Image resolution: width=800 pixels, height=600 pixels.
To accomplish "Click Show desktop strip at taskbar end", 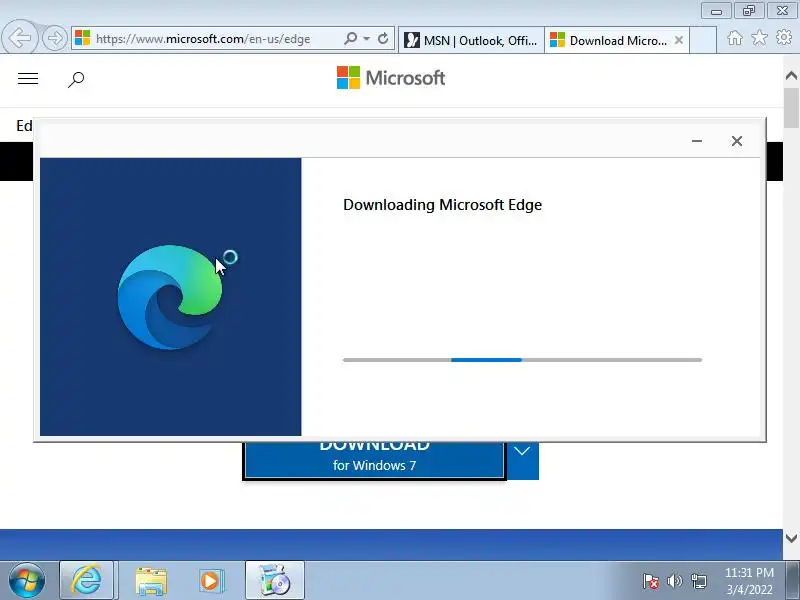I will [x=794, y=580].
